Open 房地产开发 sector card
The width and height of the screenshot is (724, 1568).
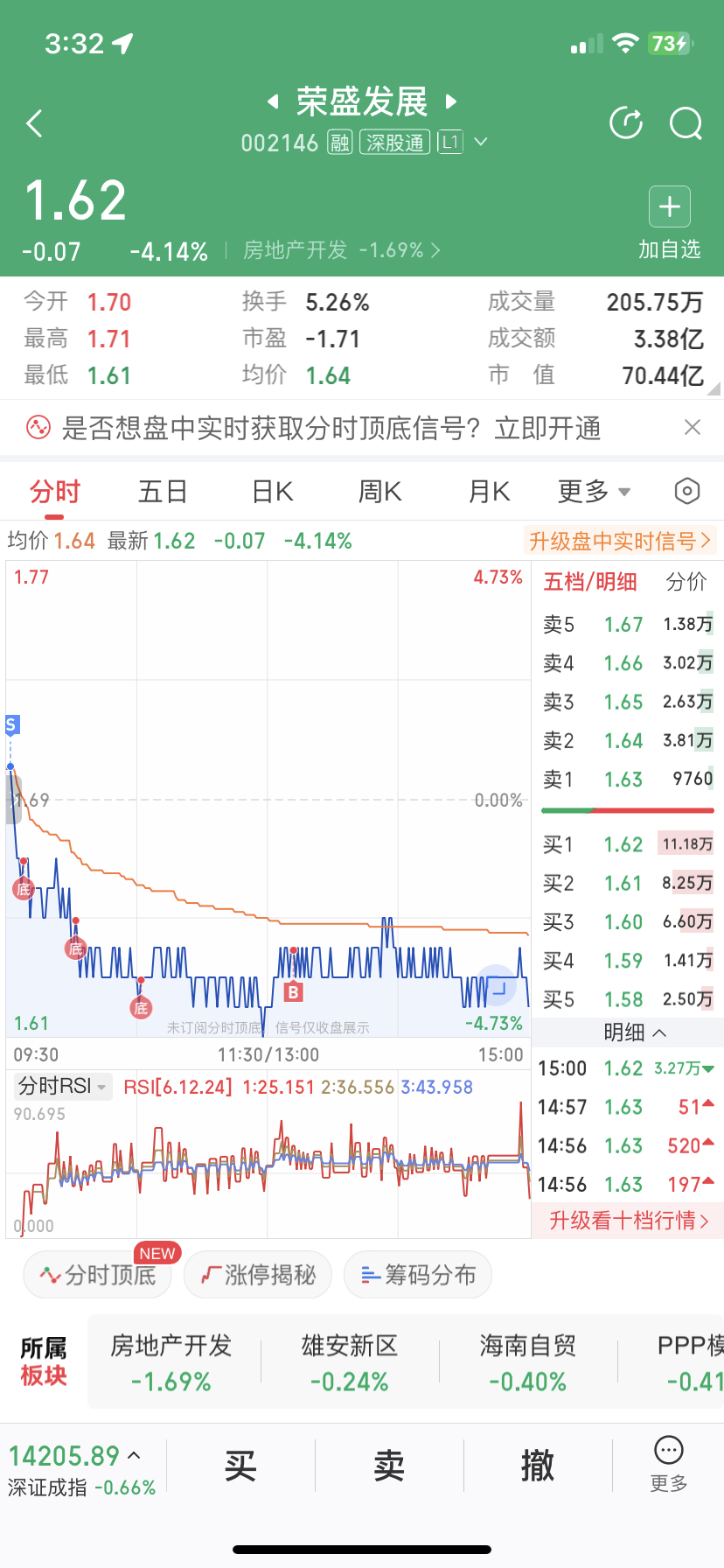(x=171, y=1363)
